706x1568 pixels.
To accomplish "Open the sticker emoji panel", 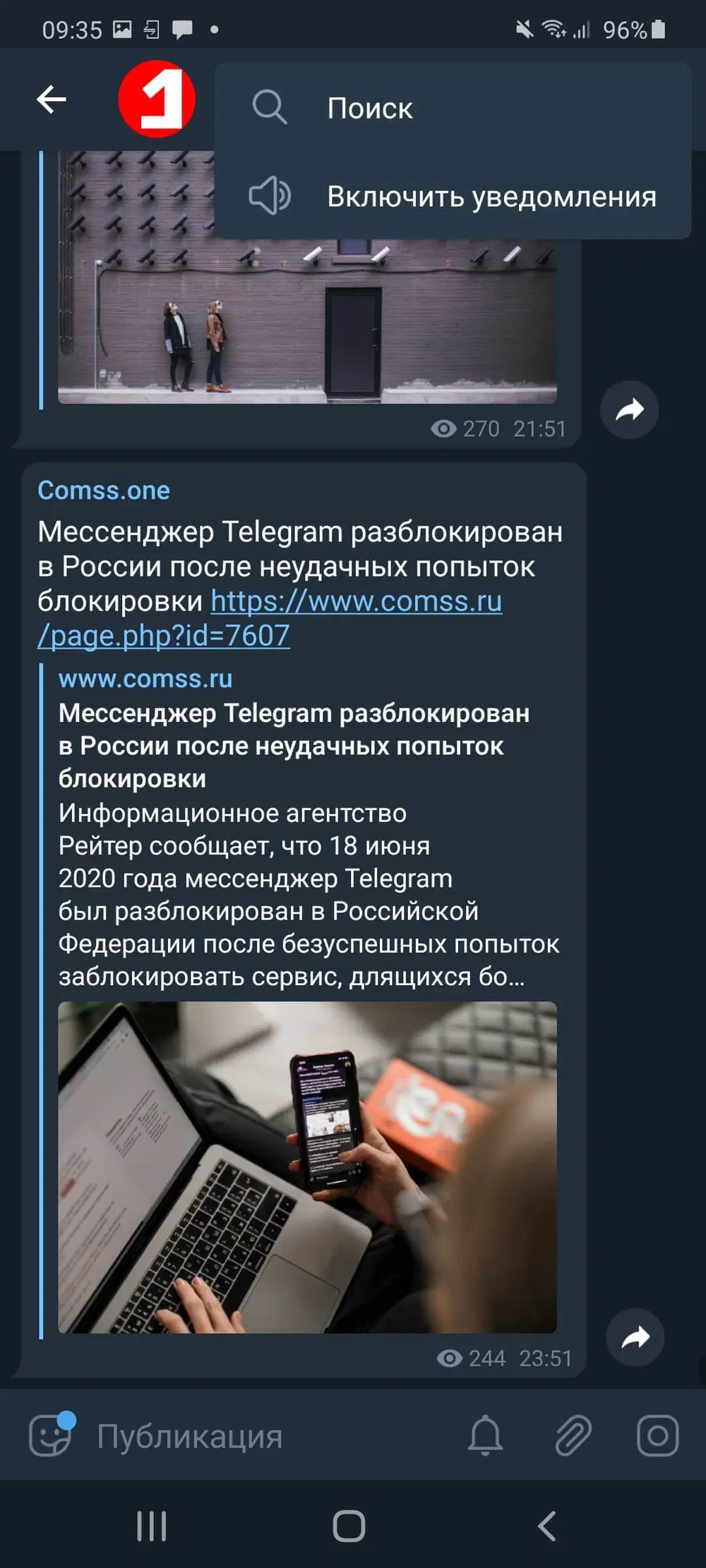I will [x=51, y=1436].
